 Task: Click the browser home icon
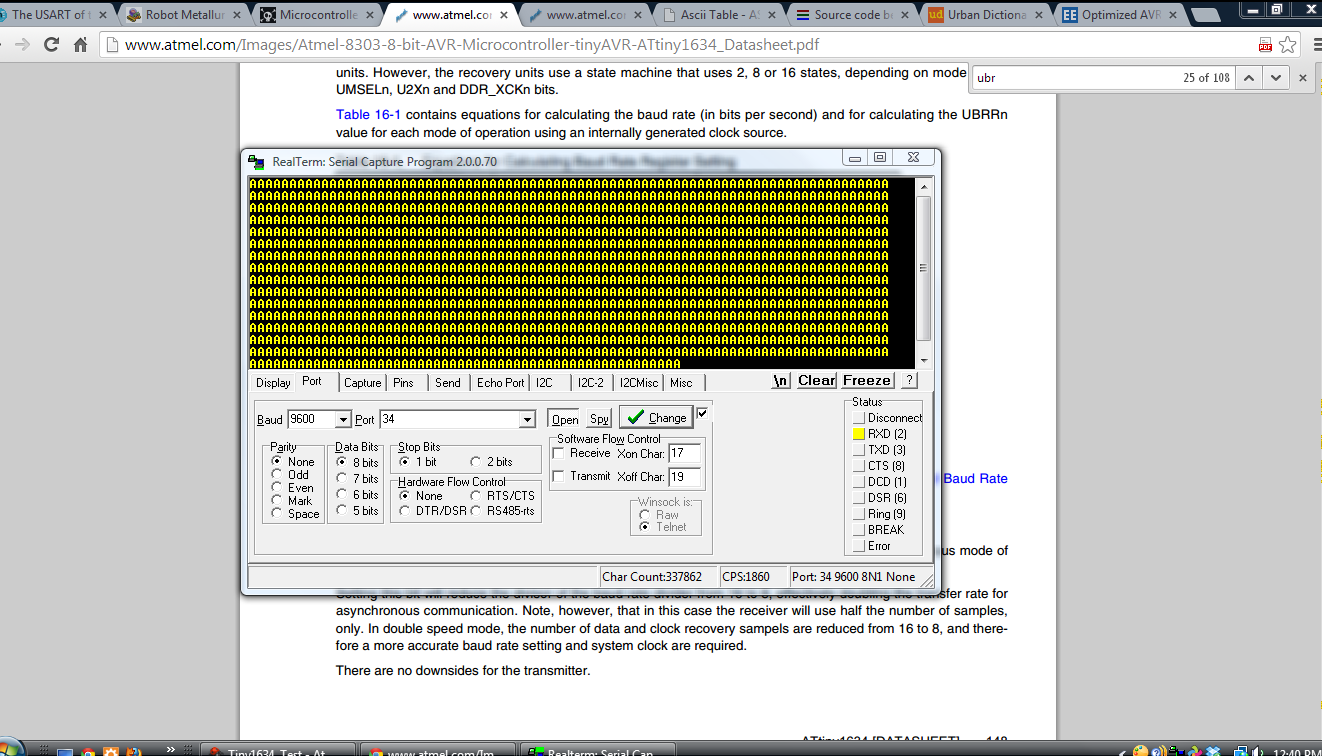(81, 45)
